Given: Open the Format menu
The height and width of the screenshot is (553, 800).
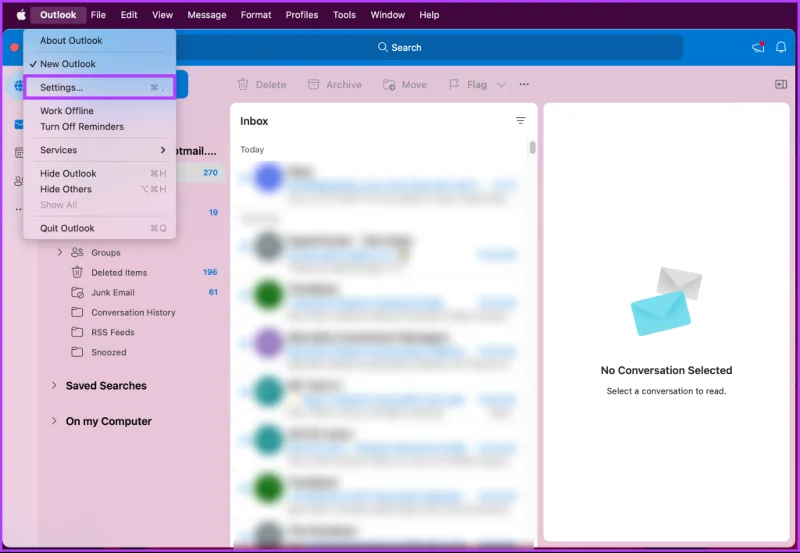Looking at the screenshot, I should pyautogui.click(x=256, y=15).
